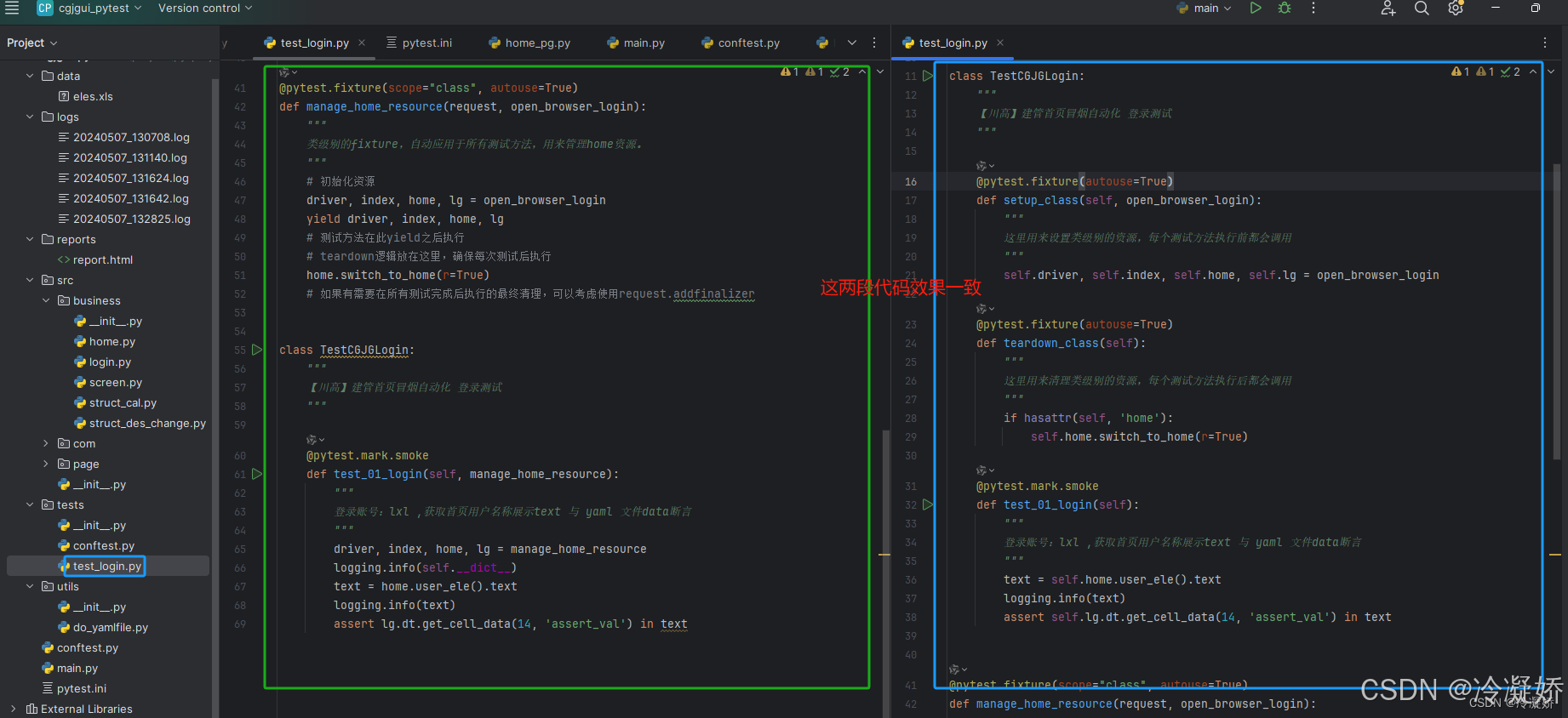Click line 16 in right editor gutter
The image size is (1568, 718).
pos(911,181)
